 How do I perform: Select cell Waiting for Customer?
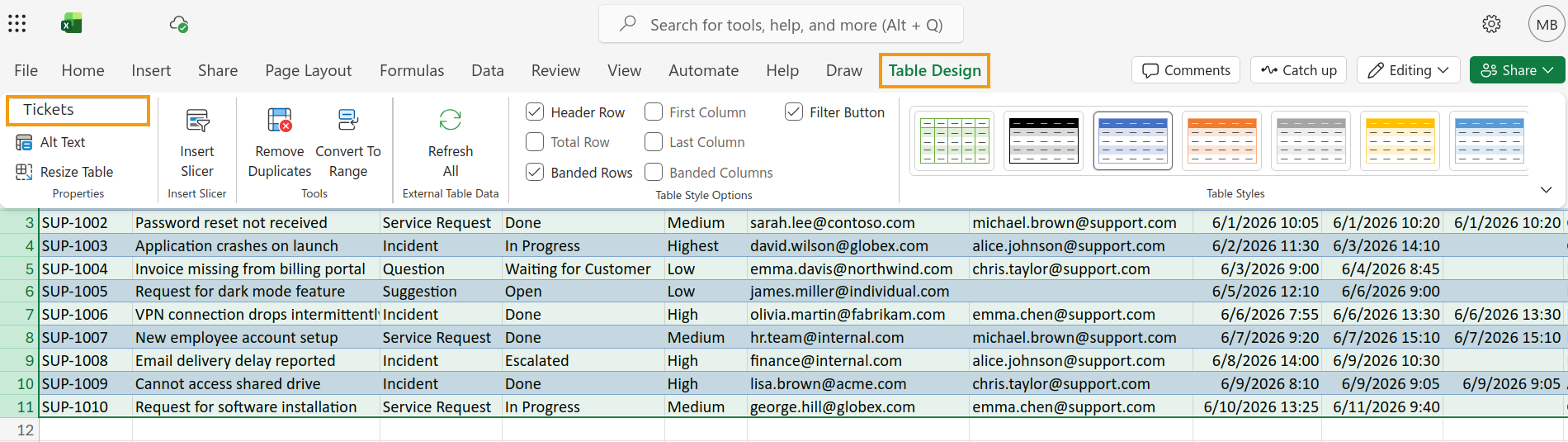click(583, 269)
